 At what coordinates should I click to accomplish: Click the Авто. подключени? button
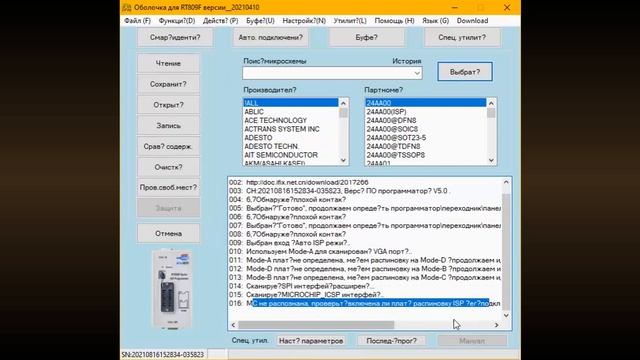tap(271, 38)
